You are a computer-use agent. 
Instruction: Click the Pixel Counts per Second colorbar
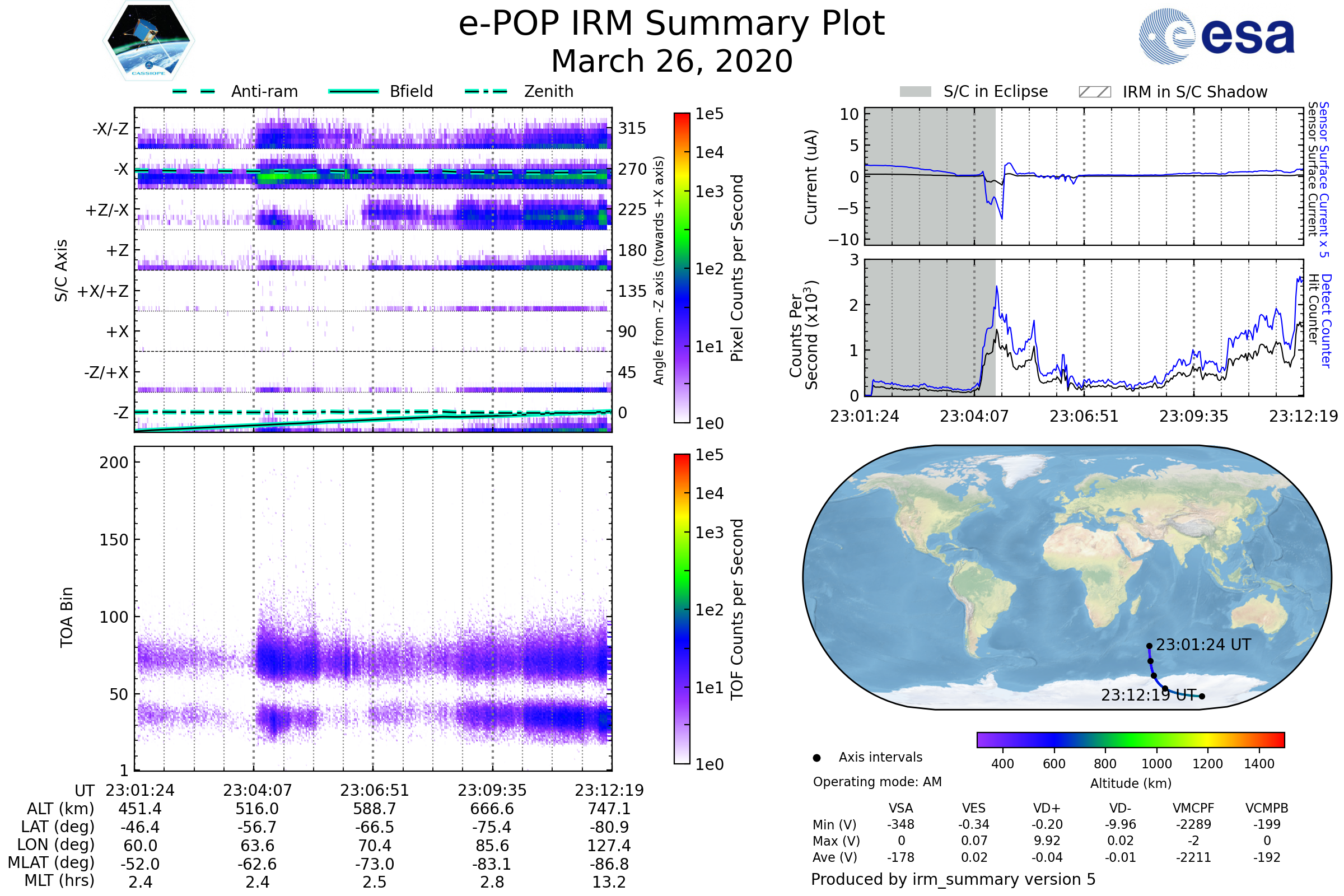682,268
